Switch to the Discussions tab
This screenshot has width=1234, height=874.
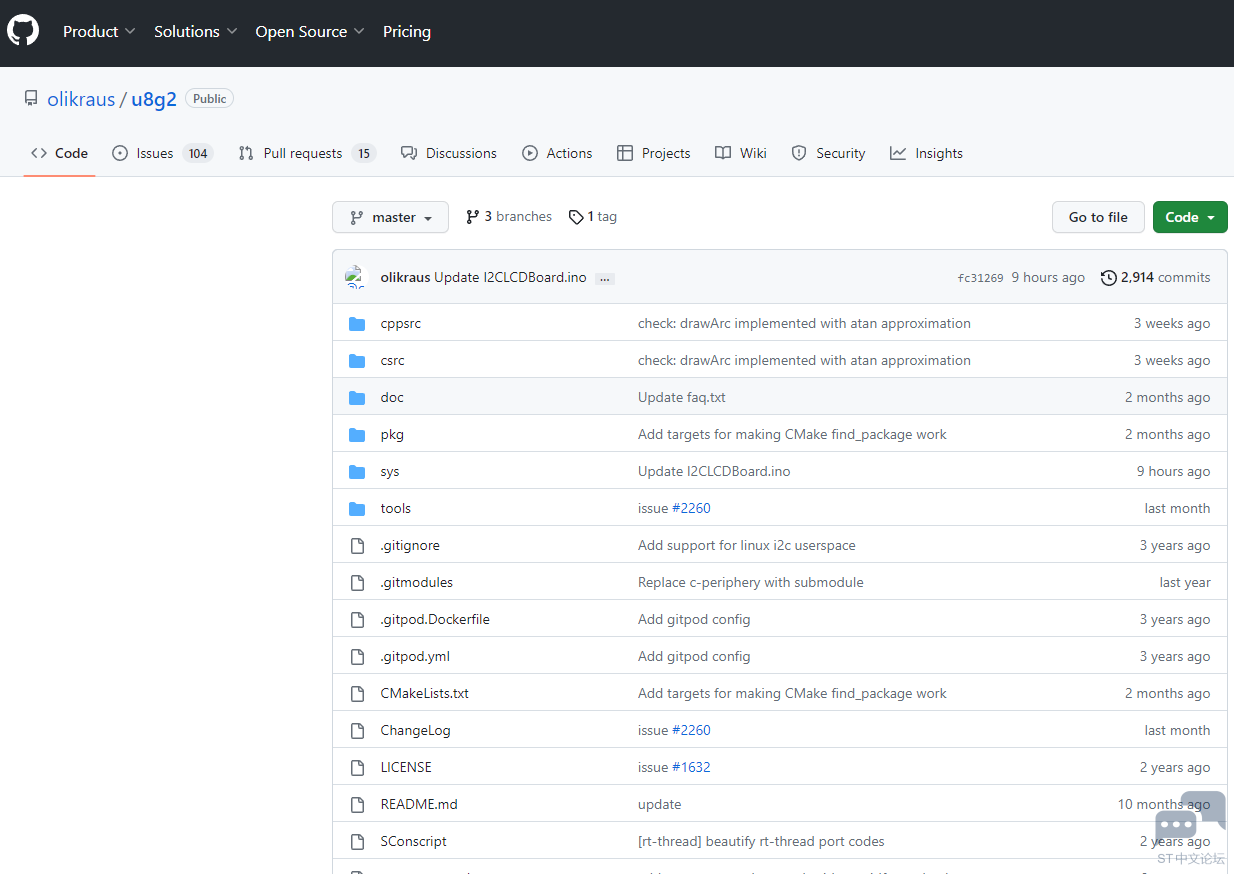448,153
